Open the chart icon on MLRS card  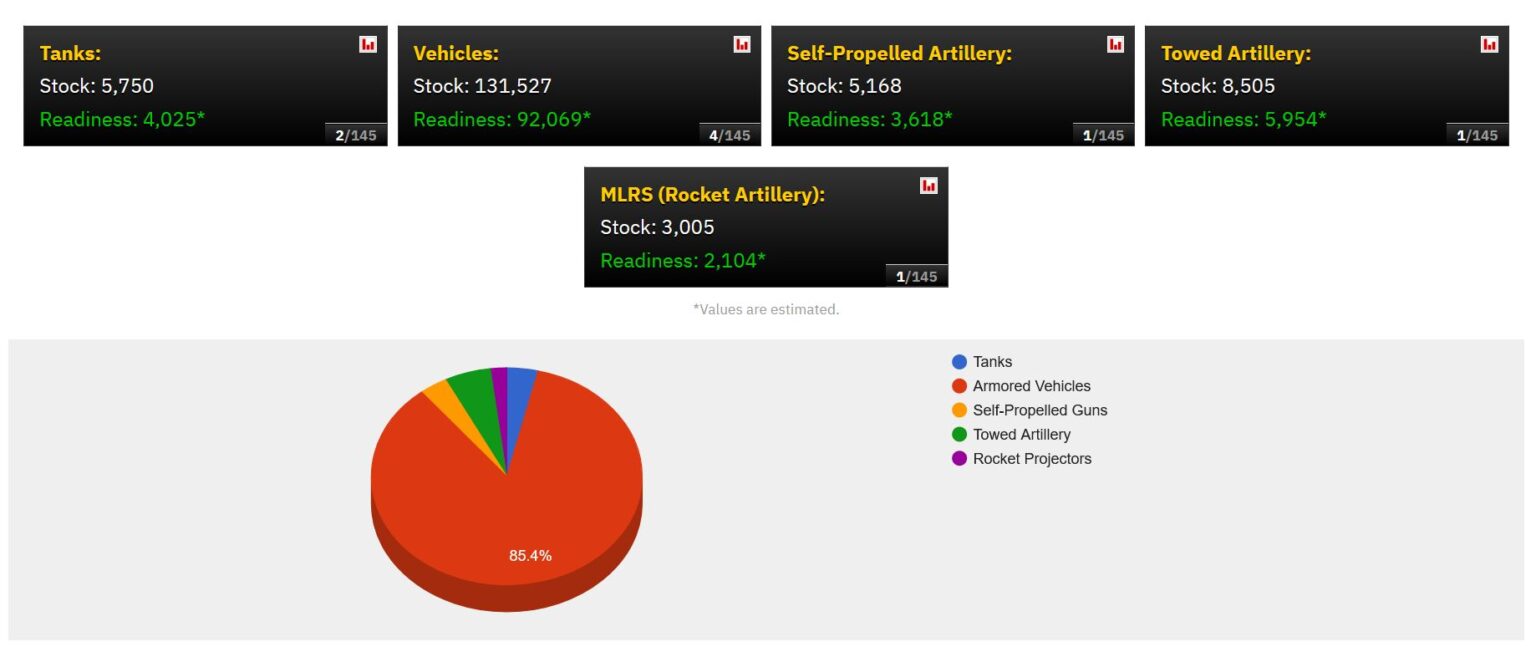pos(927,186)
